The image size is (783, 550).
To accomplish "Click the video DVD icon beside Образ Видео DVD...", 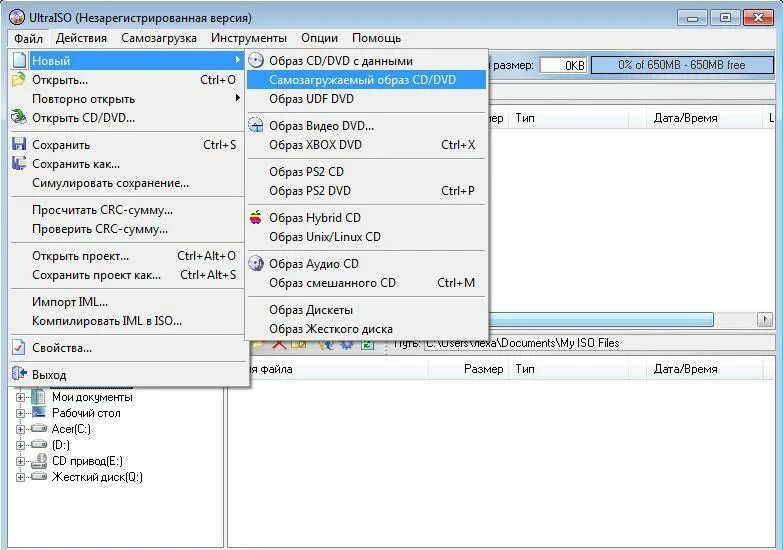I will [x=256, y=125].
